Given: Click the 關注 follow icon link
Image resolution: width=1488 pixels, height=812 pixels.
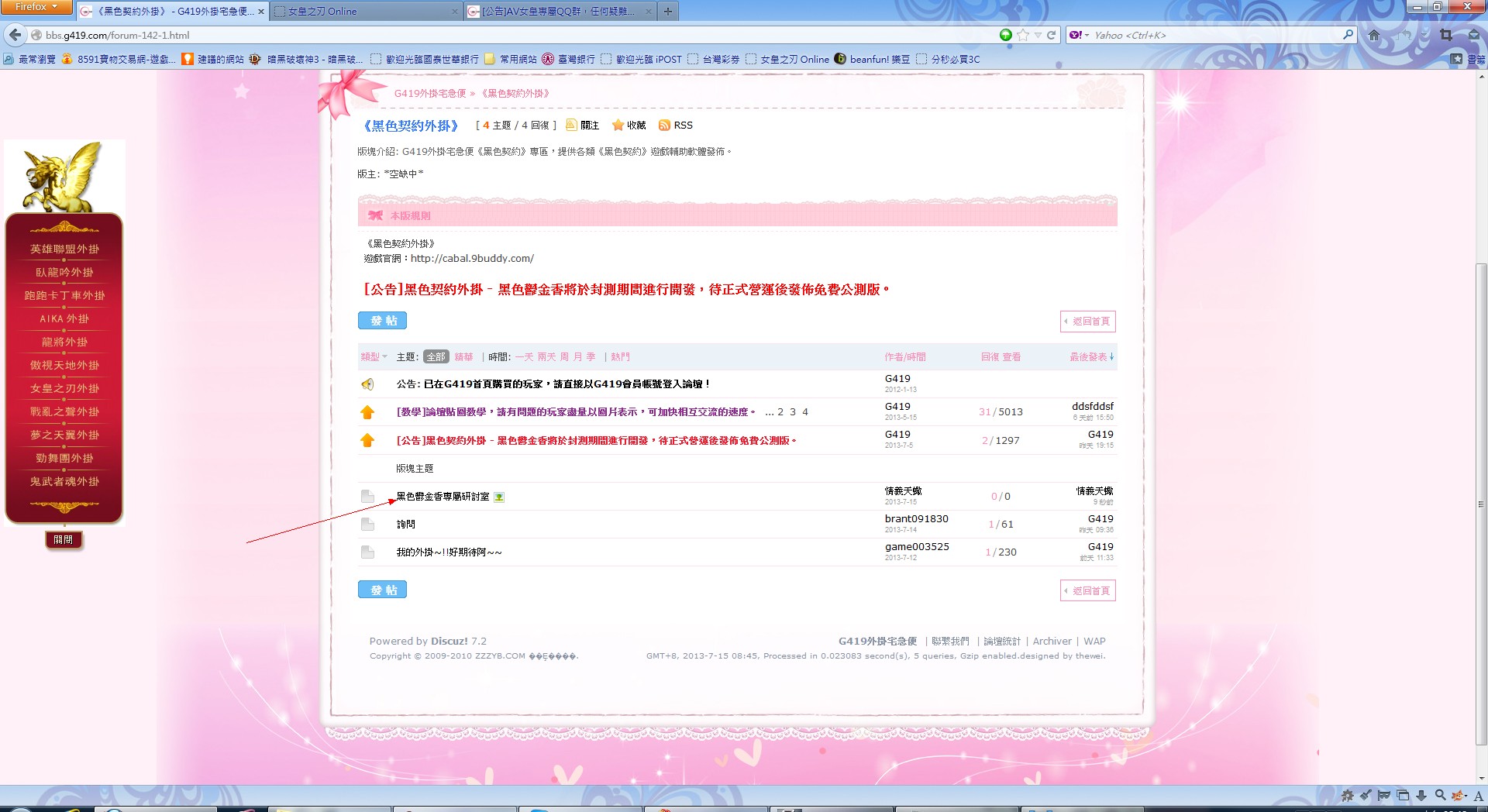Looking at the screenshot, I should (x=583, y=126).
